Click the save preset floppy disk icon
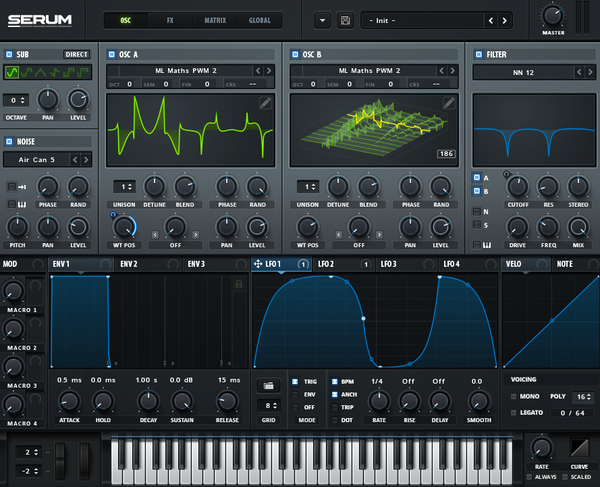 345,20
